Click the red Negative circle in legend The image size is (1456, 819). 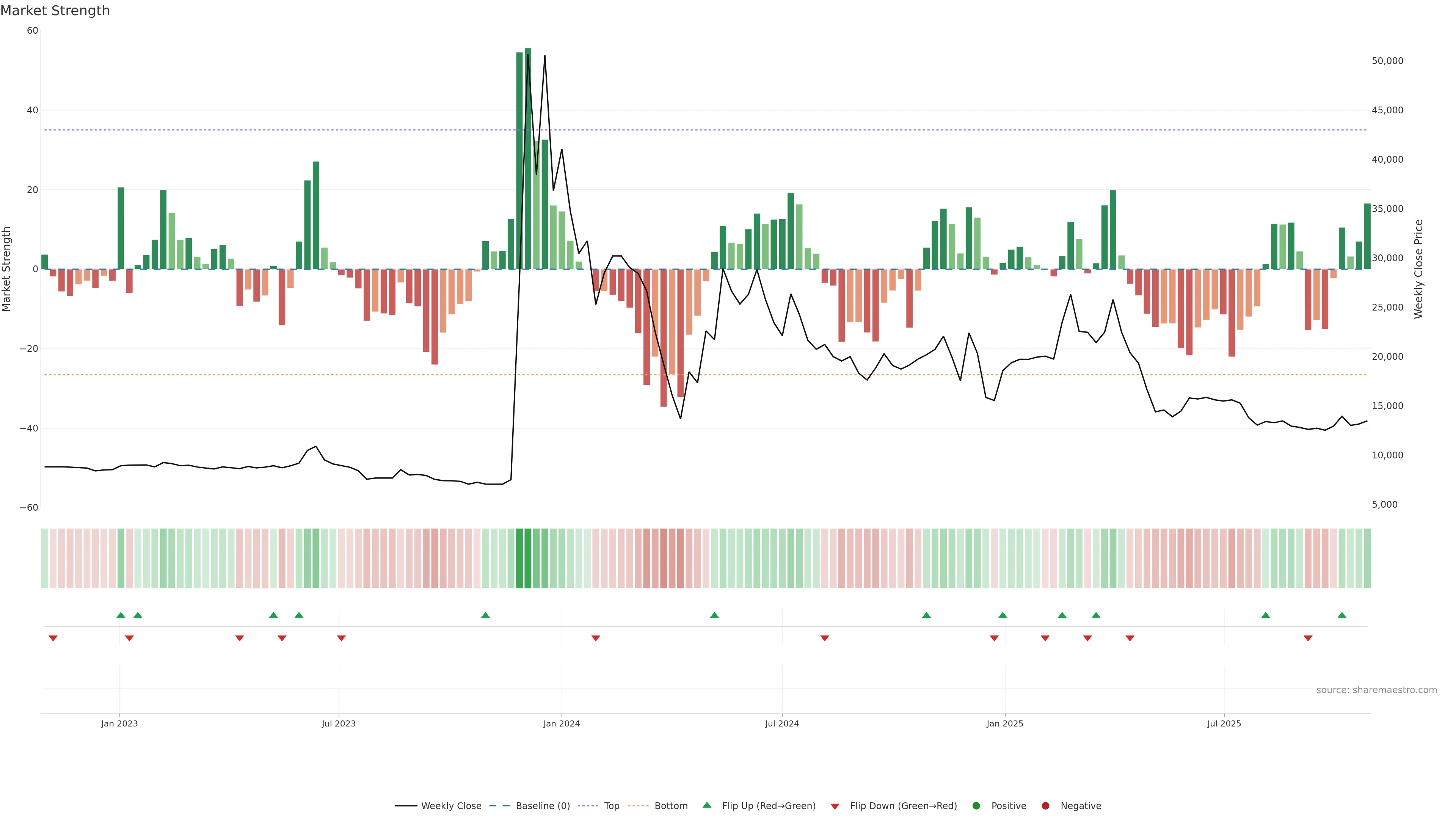click(x=1045, y=805)
